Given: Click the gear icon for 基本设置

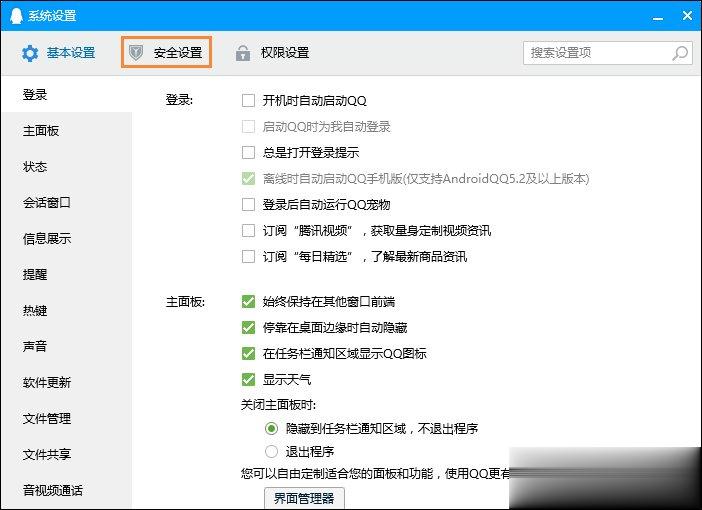Looking at the screenshot, I should 30,53.
